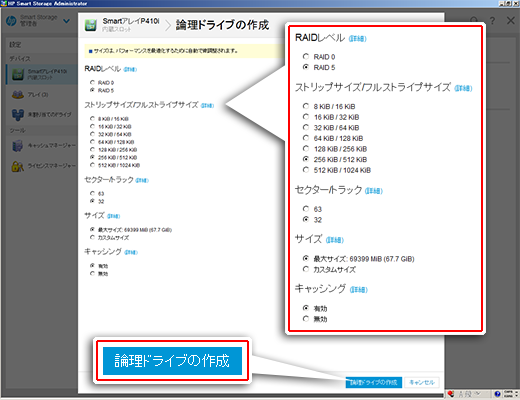Click the Smartアレイ P410i breadcrumb title
The height and width of the screenshot is (400, 520).
tap(131, 21)
